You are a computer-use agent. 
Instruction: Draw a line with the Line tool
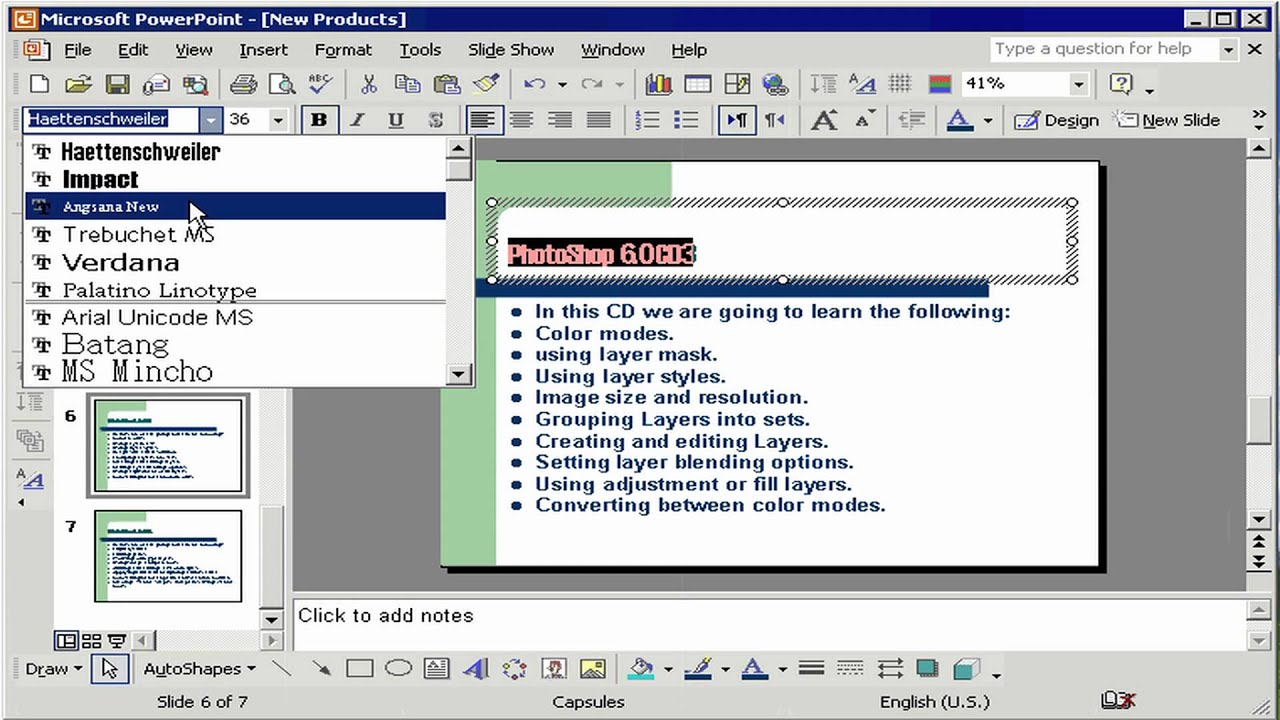point(282,669)
